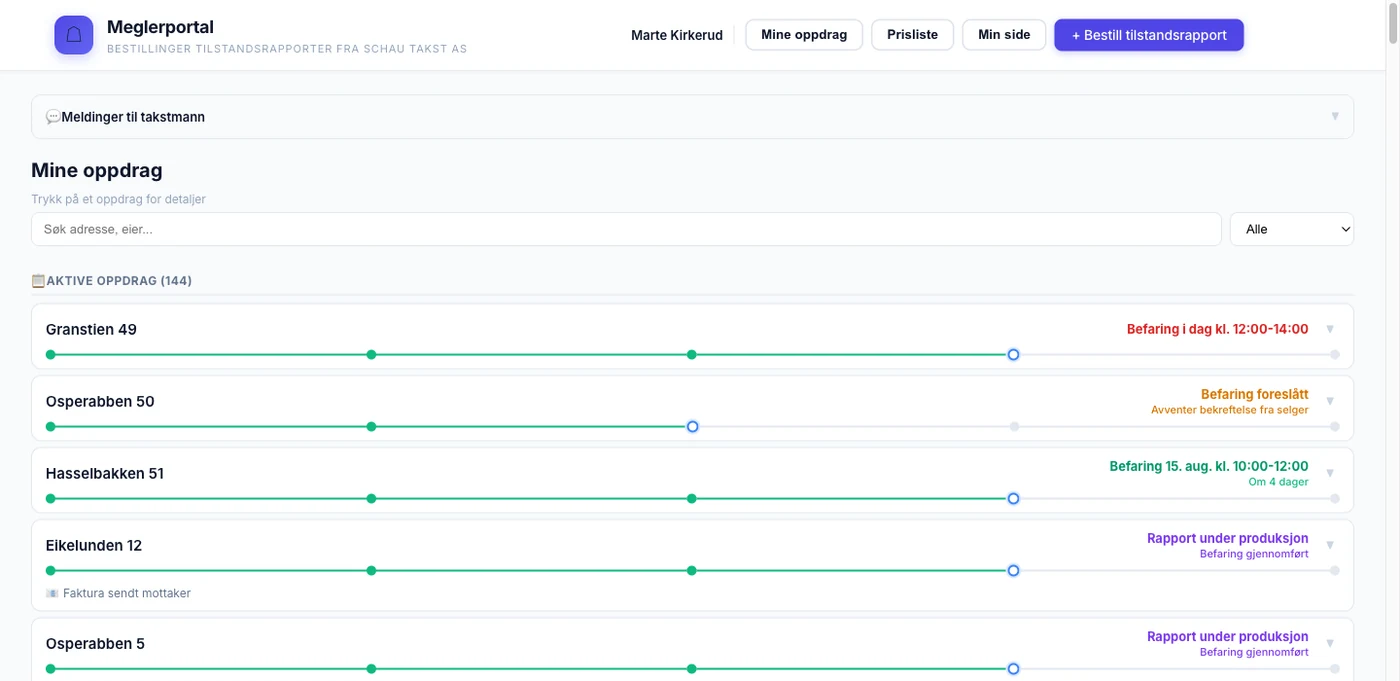
Task: Click first green progress dot on Granstien 49
Action: point(50,355)
